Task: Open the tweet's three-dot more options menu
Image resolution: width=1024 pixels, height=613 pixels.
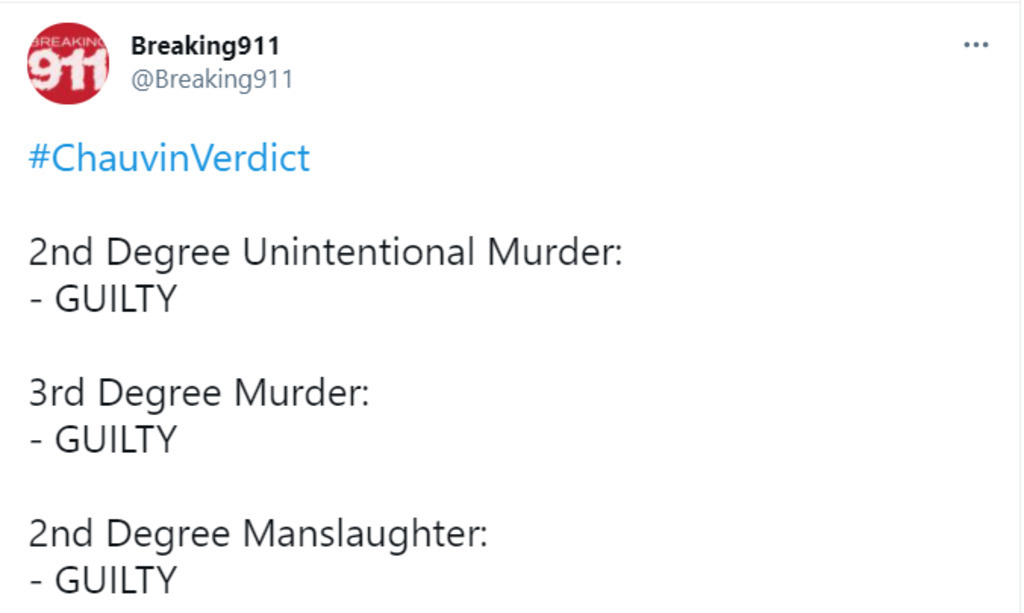Action: click(x=976, y=45)
